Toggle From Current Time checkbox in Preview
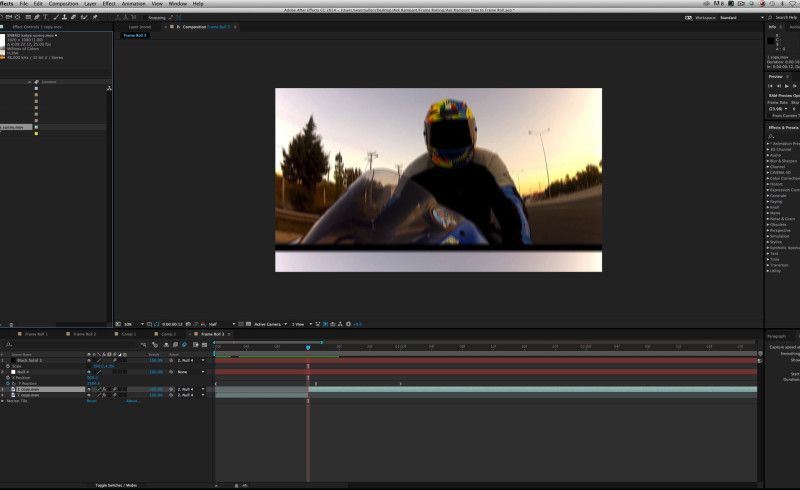 point(769,116)
